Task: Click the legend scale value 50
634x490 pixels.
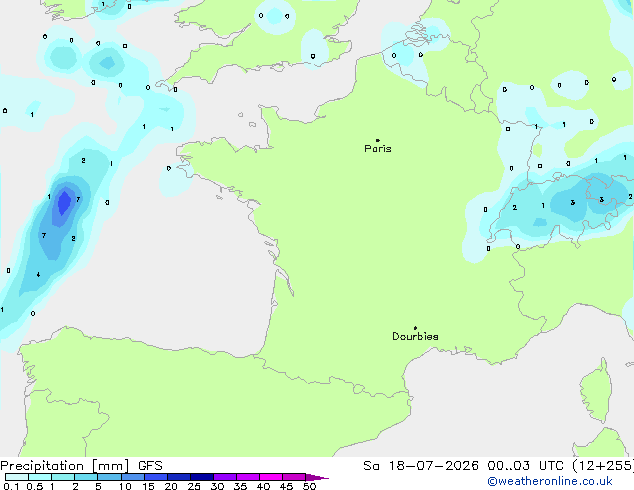Action: click(x=309, y=486)
